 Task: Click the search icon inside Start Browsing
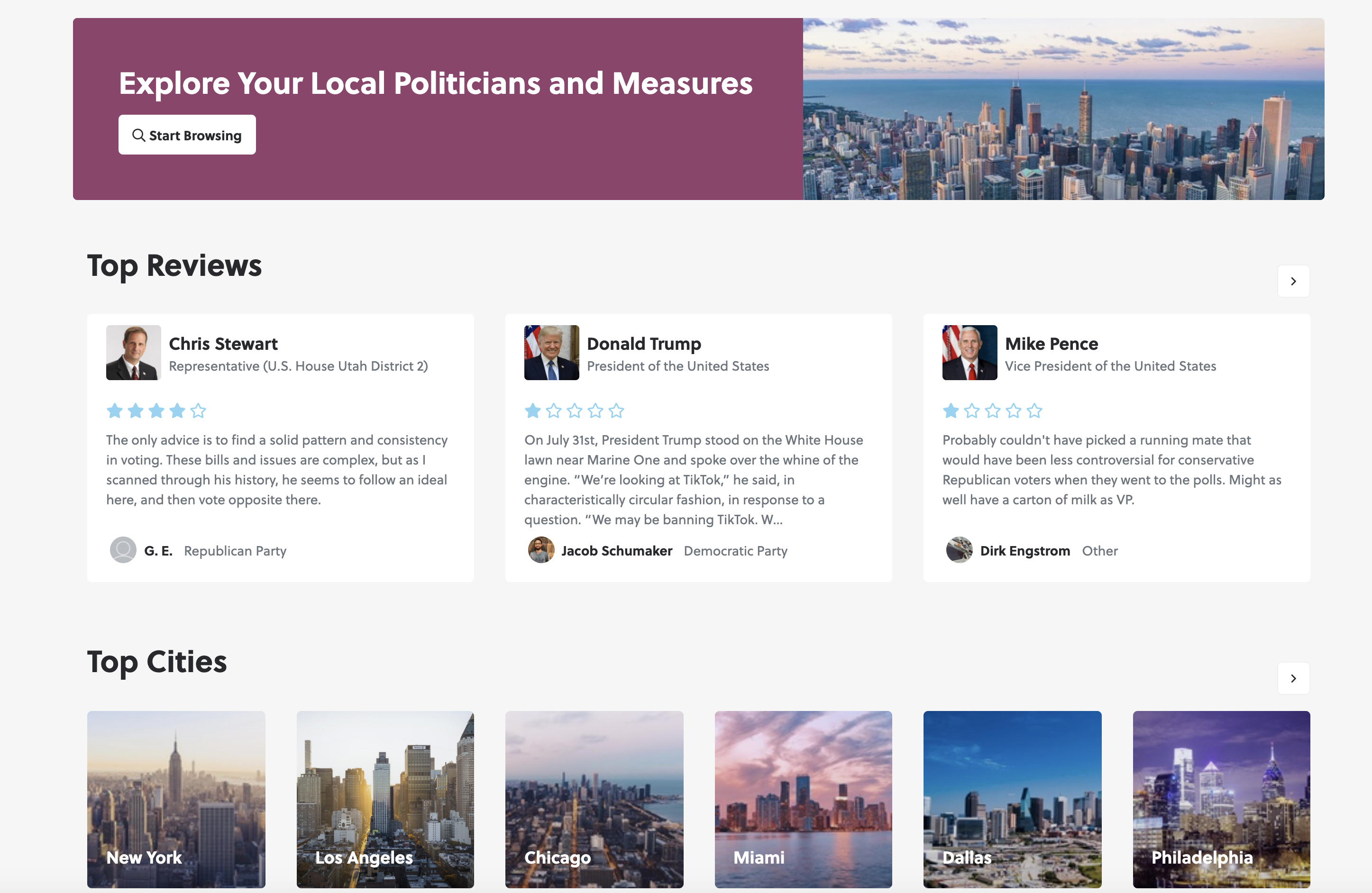point(138,135)
